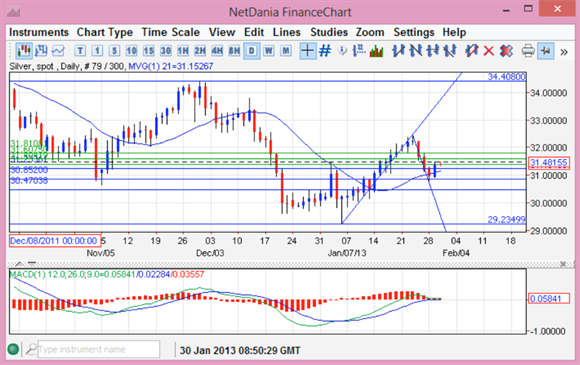Toggle the Daily D time scale button

click(x=252, y=51)
